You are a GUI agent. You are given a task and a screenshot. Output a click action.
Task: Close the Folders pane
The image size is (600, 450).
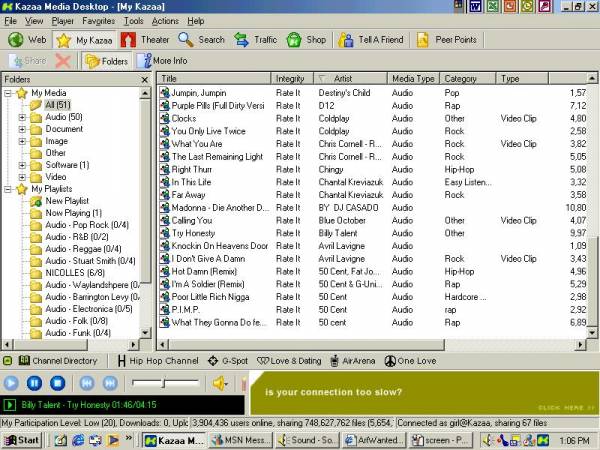145,80
